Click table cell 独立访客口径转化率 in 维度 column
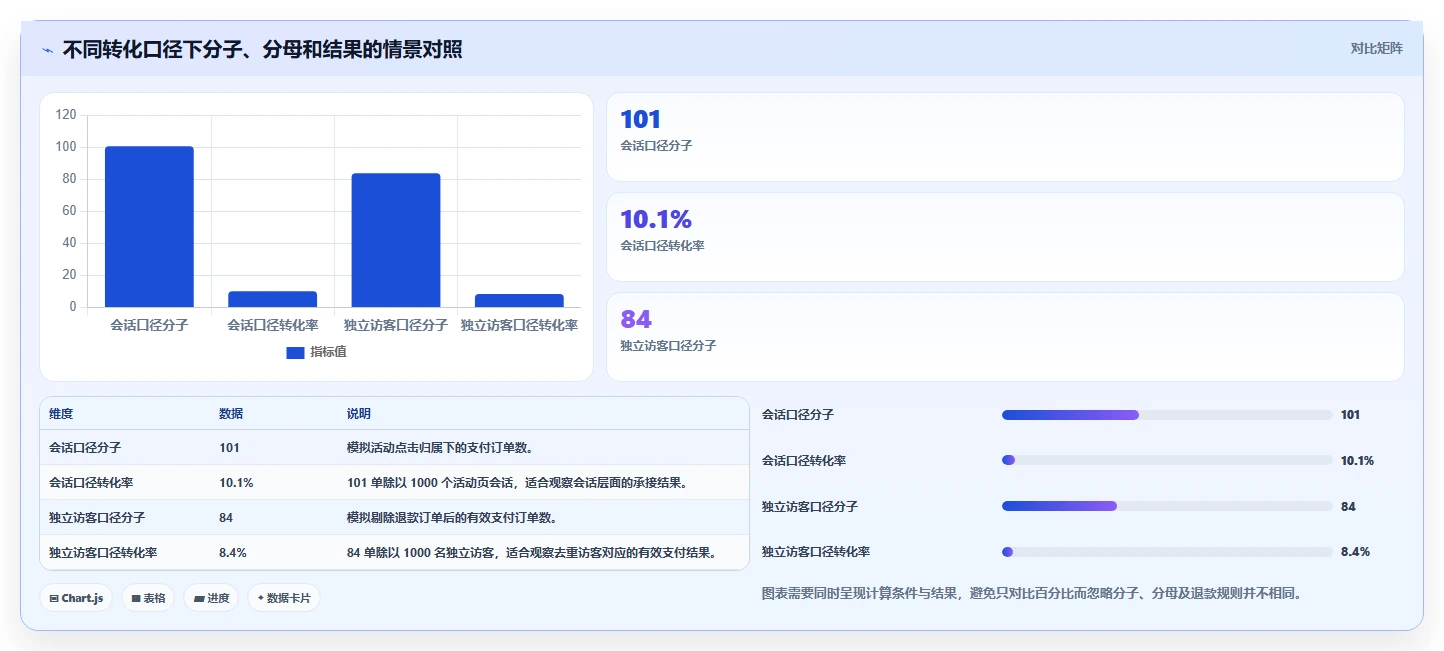Screen dimensions: 1444x651 pos(103,553)
